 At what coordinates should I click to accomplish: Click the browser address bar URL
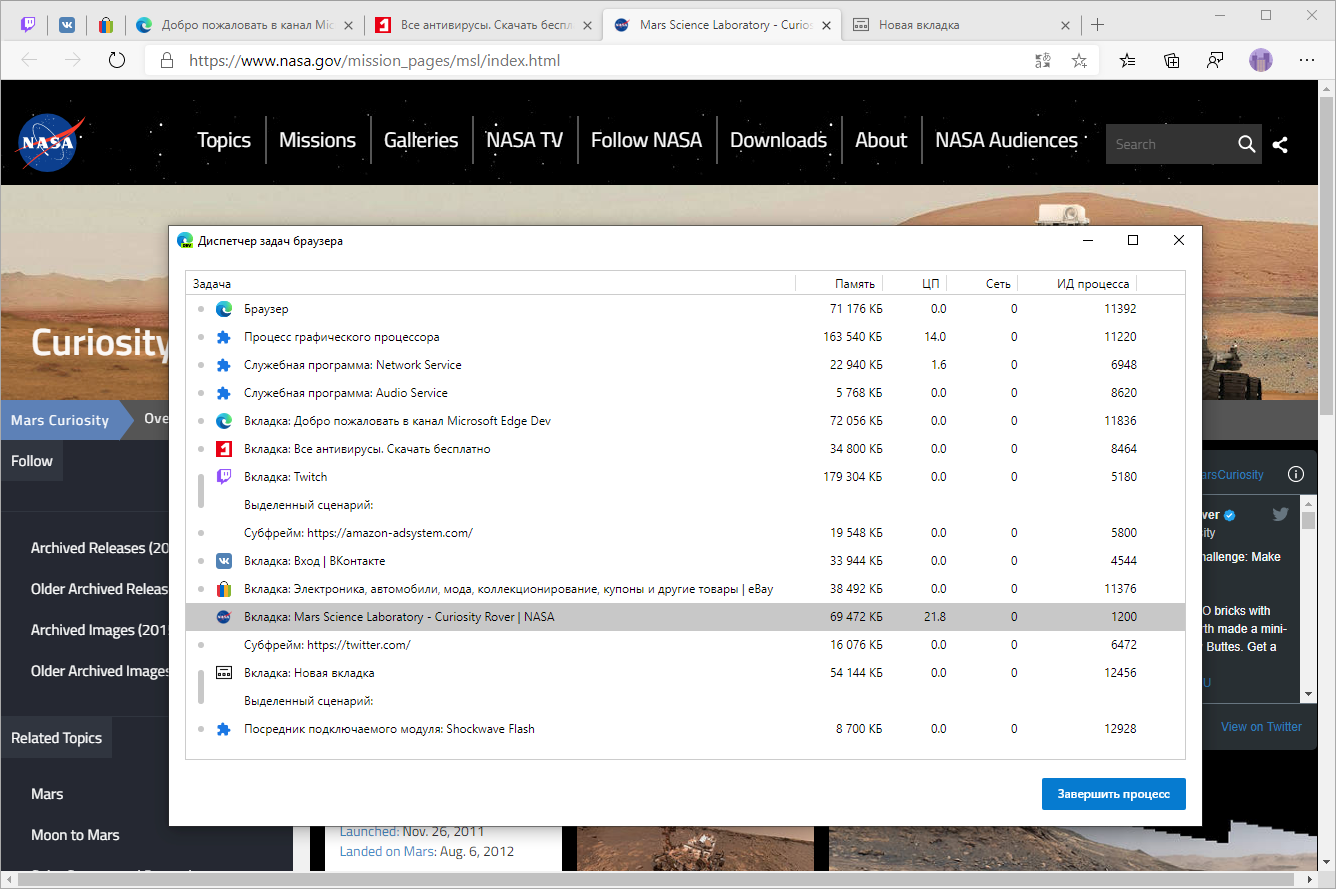click(374, 61)
